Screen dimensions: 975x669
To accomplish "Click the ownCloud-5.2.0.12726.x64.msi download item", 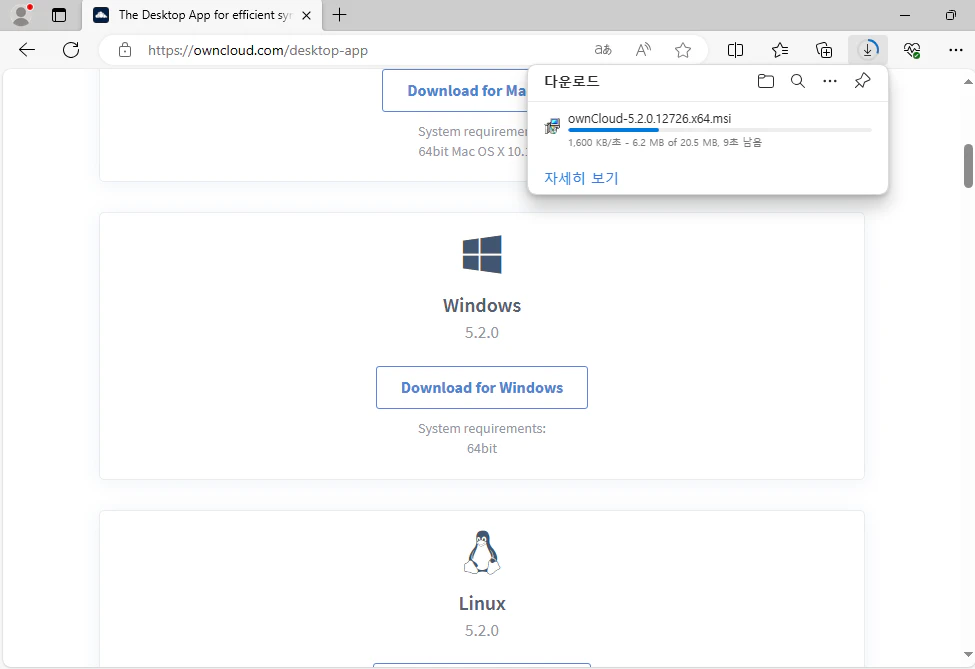I will click(708, 130).
